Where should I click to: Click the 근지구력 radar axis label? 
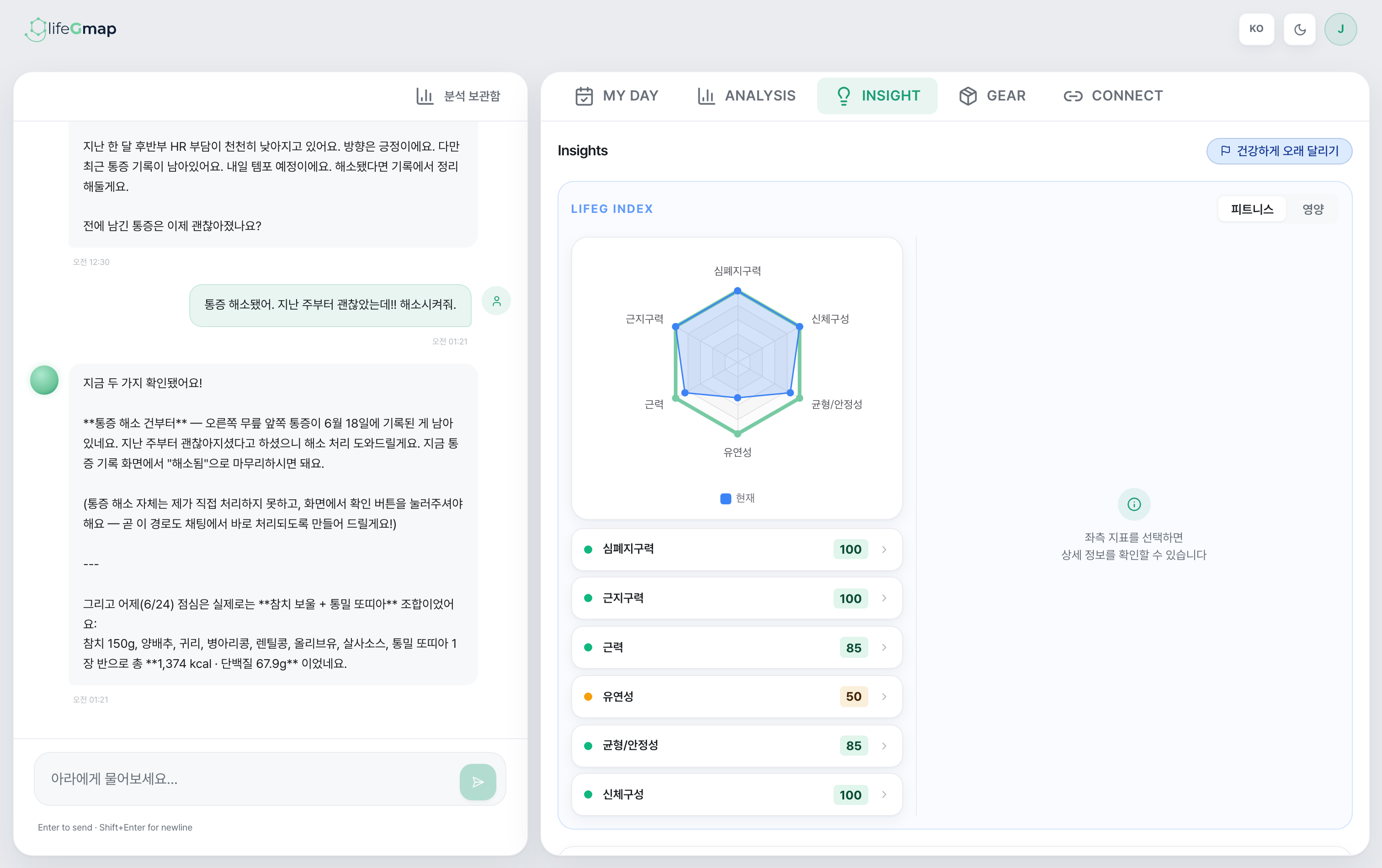pos(644,319)
